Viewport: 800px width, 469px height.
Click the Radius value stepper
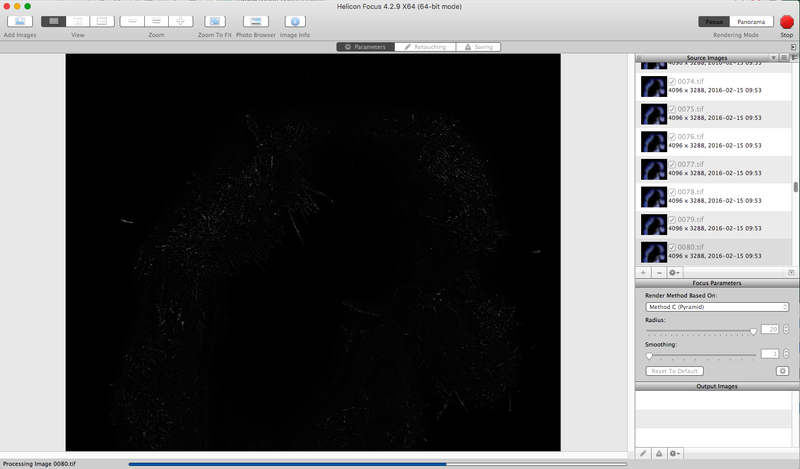pyautogui.click(x=786, y=329)
